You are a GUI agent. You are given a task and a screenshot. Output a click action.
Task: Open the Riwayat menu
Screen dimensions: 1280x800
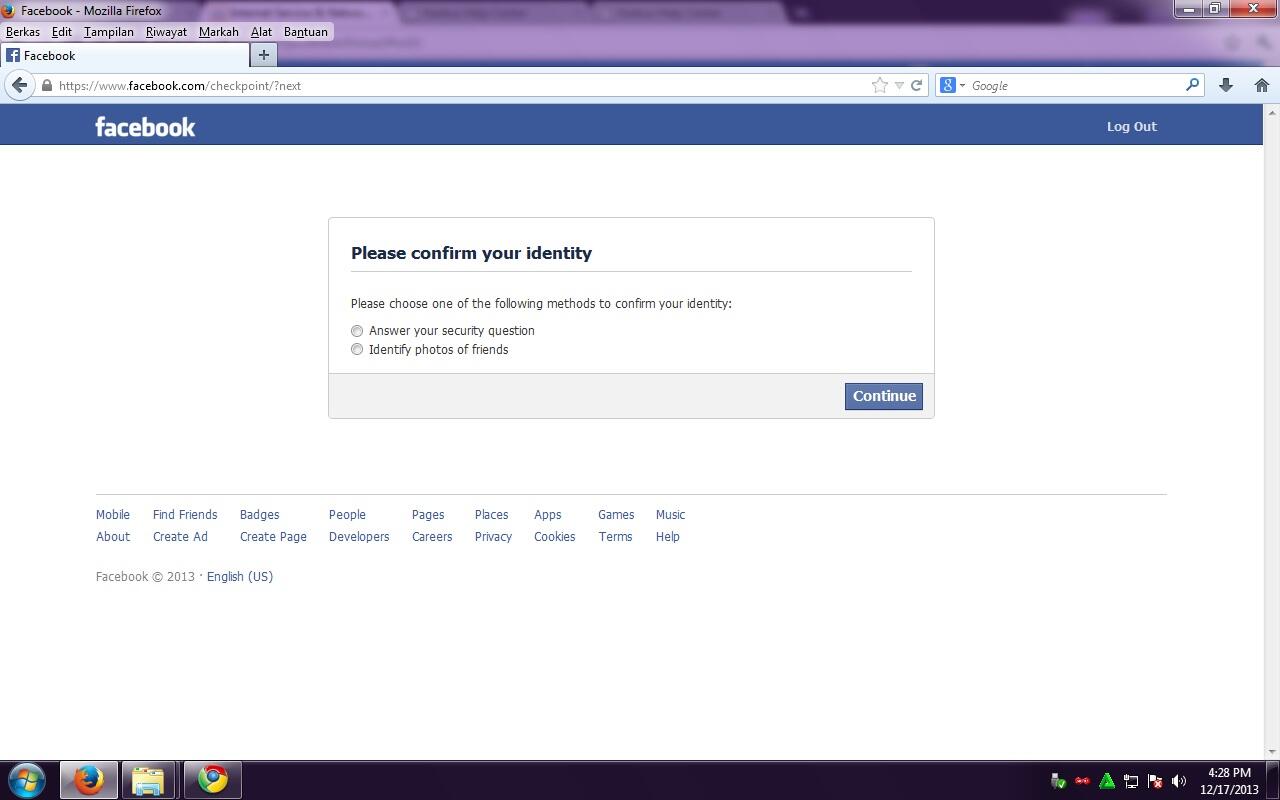point(166,32)
